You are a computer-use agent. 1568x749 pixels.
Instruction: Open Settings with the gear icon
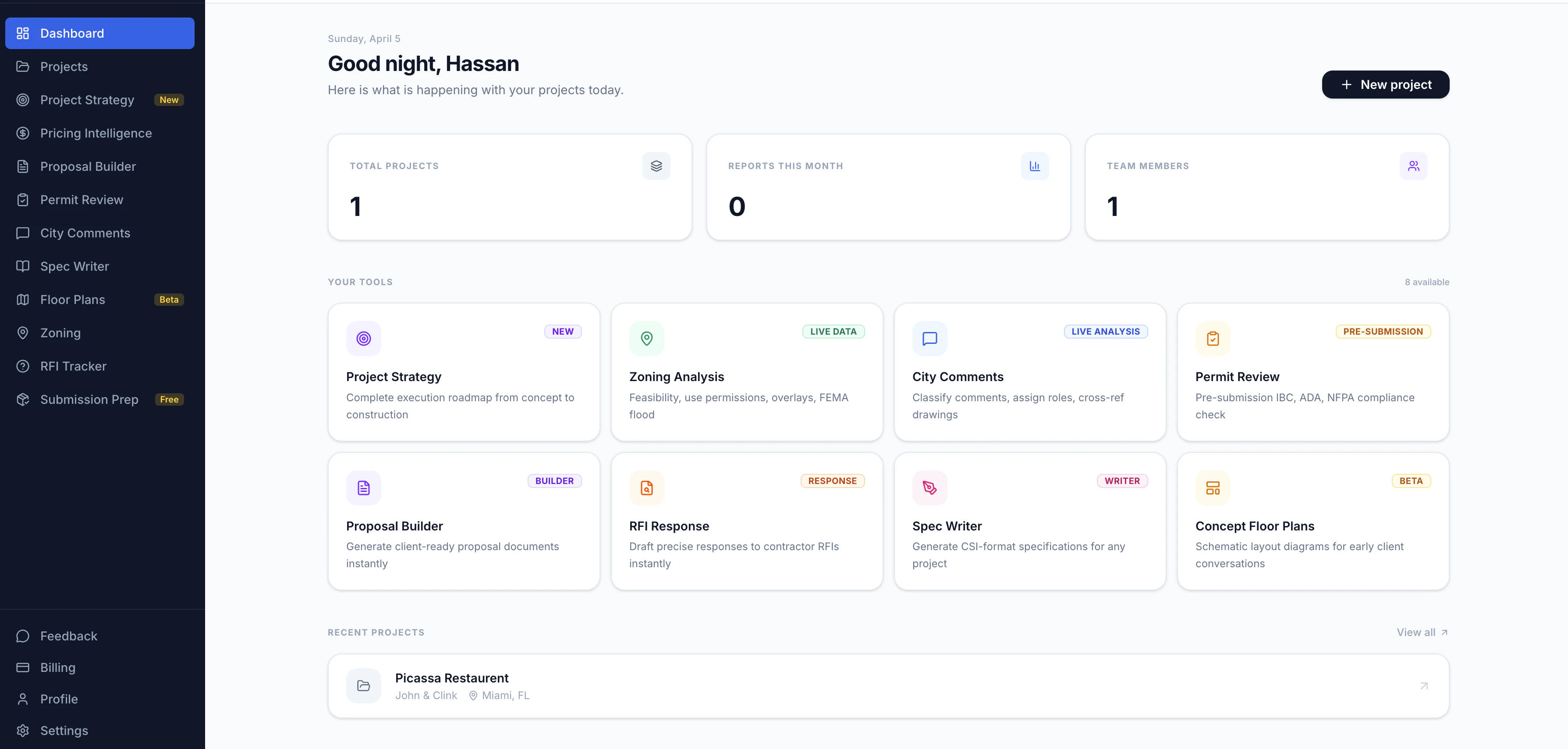23,730
